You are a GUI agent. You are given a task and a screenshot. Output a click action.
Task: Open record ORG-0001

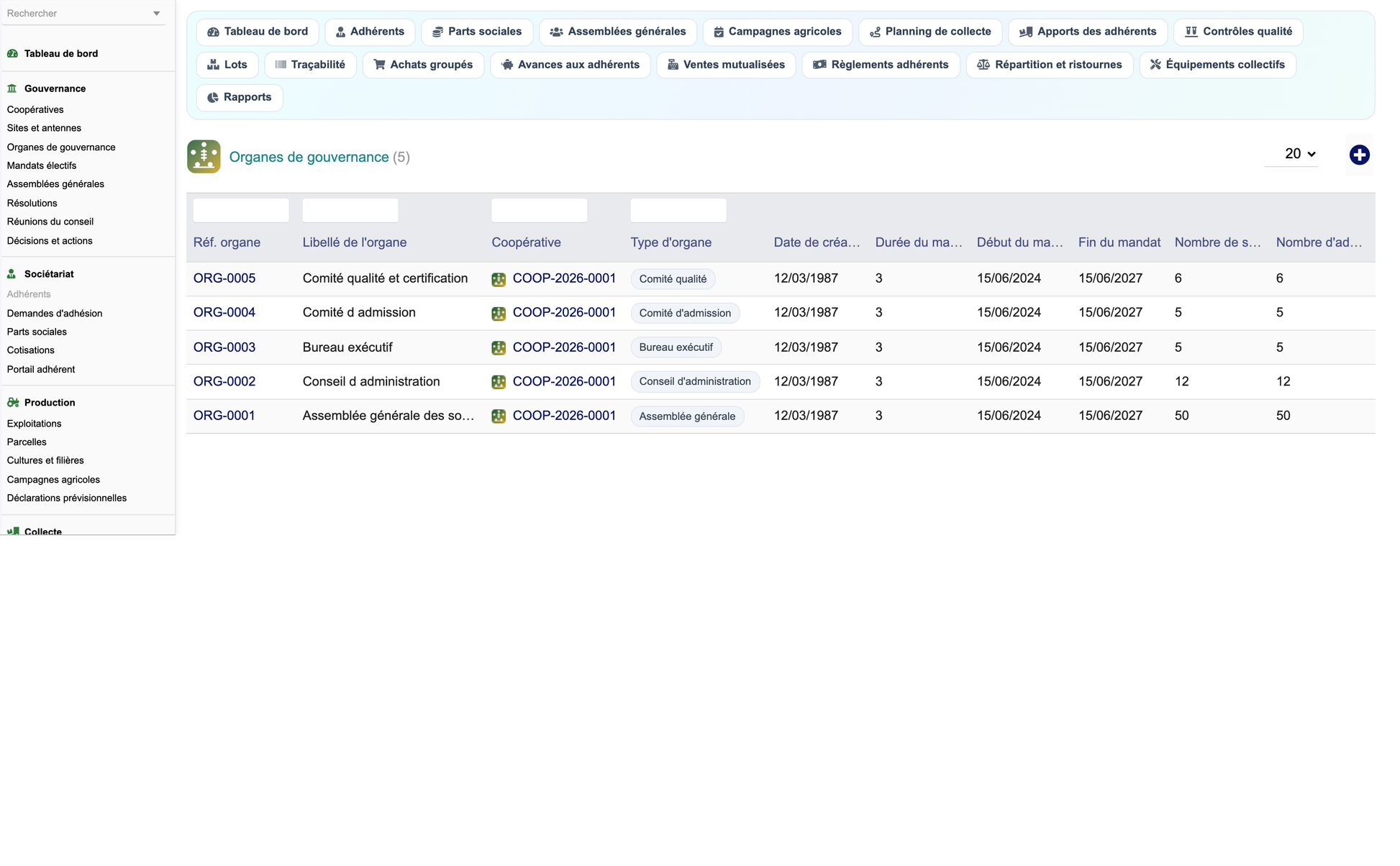224,416
